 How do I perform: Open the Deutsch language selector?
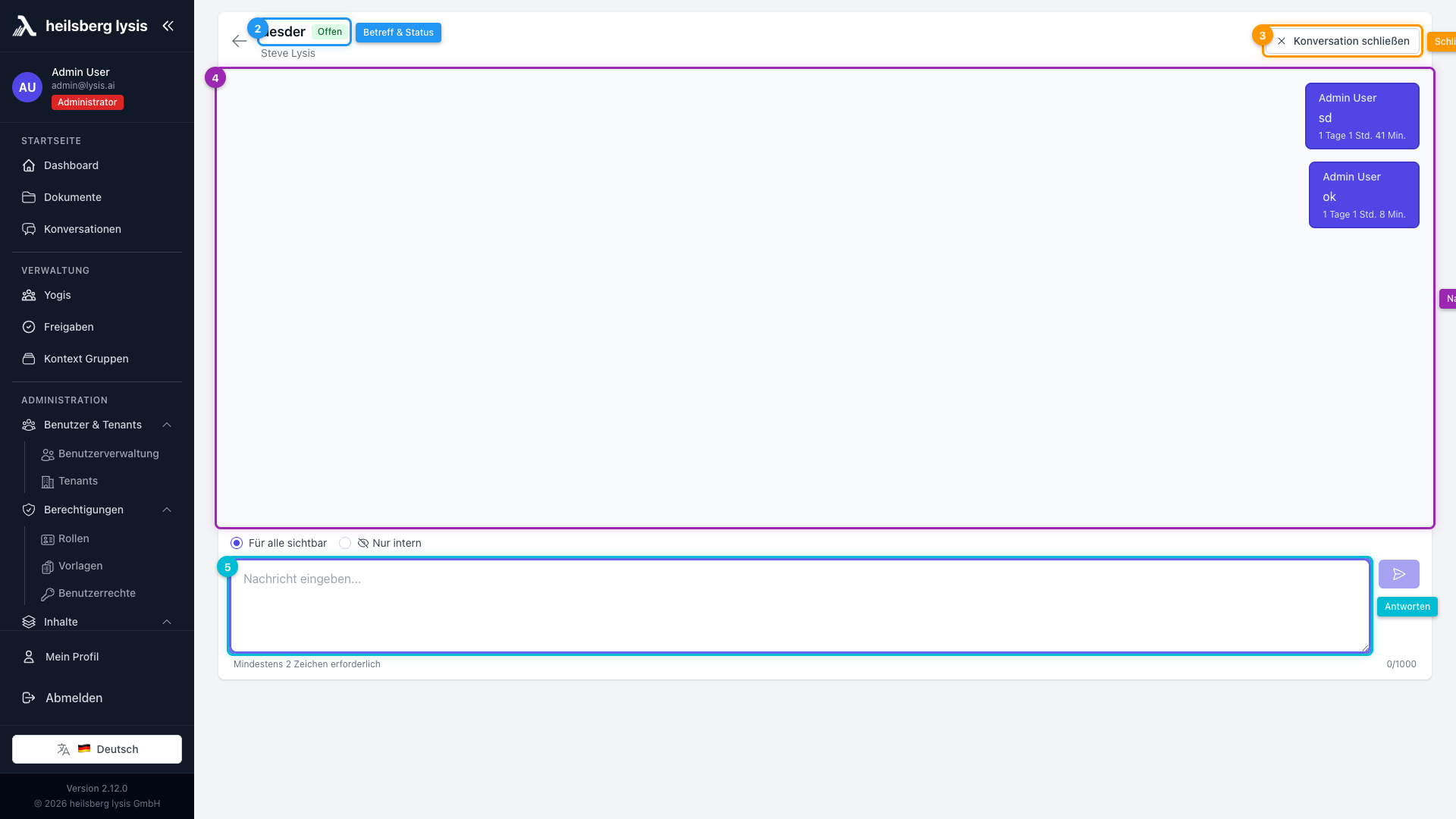click(97, 749)
